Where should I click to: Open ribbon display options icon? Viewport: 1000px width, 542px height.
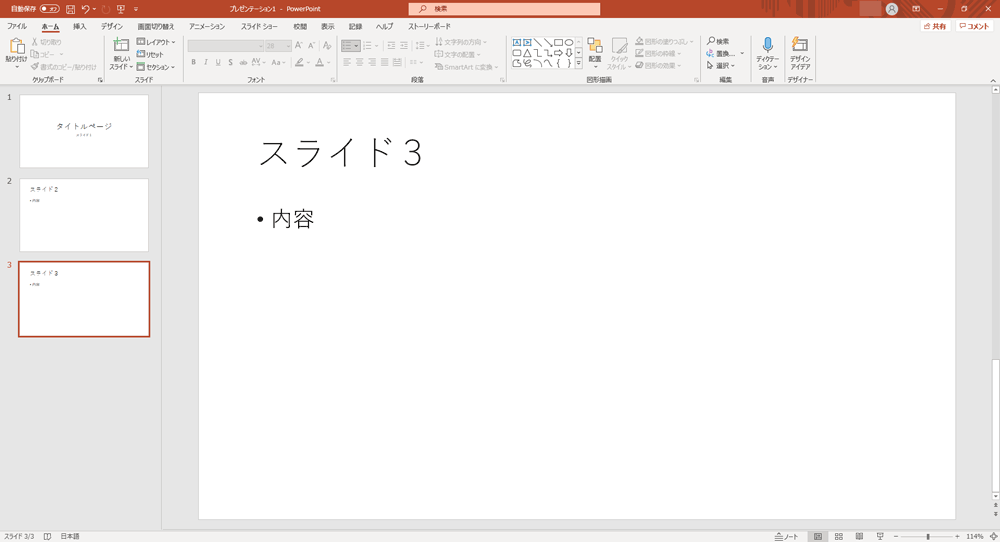click(x=916, y=9)
